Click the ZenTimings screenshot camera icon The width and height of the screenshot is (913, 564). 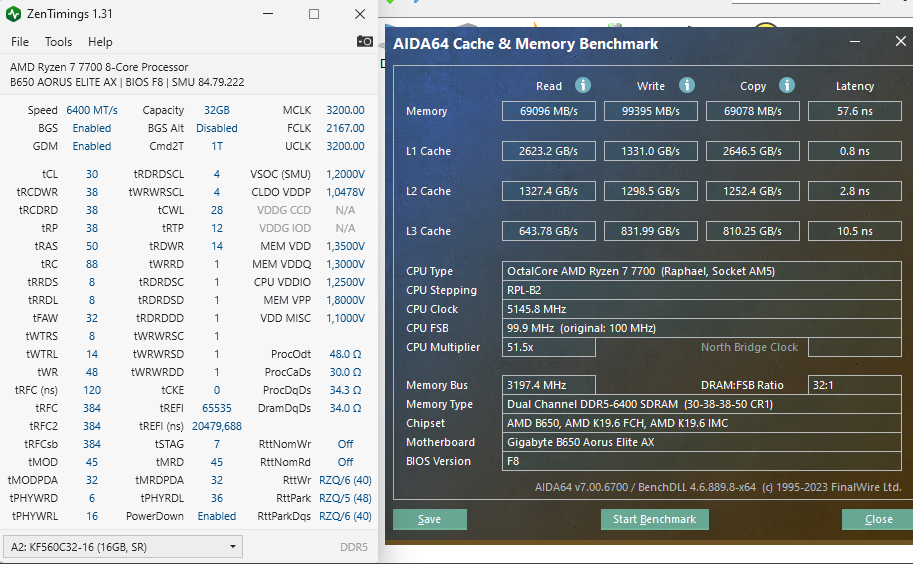pyautogui.click(x=365, y=41)
